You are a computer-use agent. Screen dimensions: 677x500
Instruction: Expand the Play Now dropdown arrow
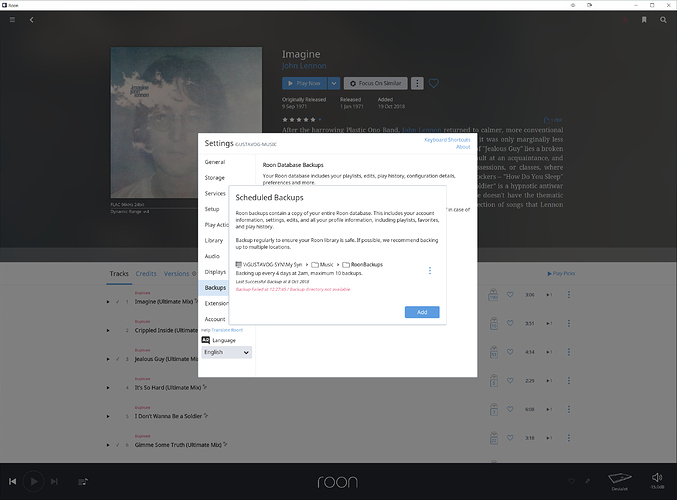click(x=334, y=83)
